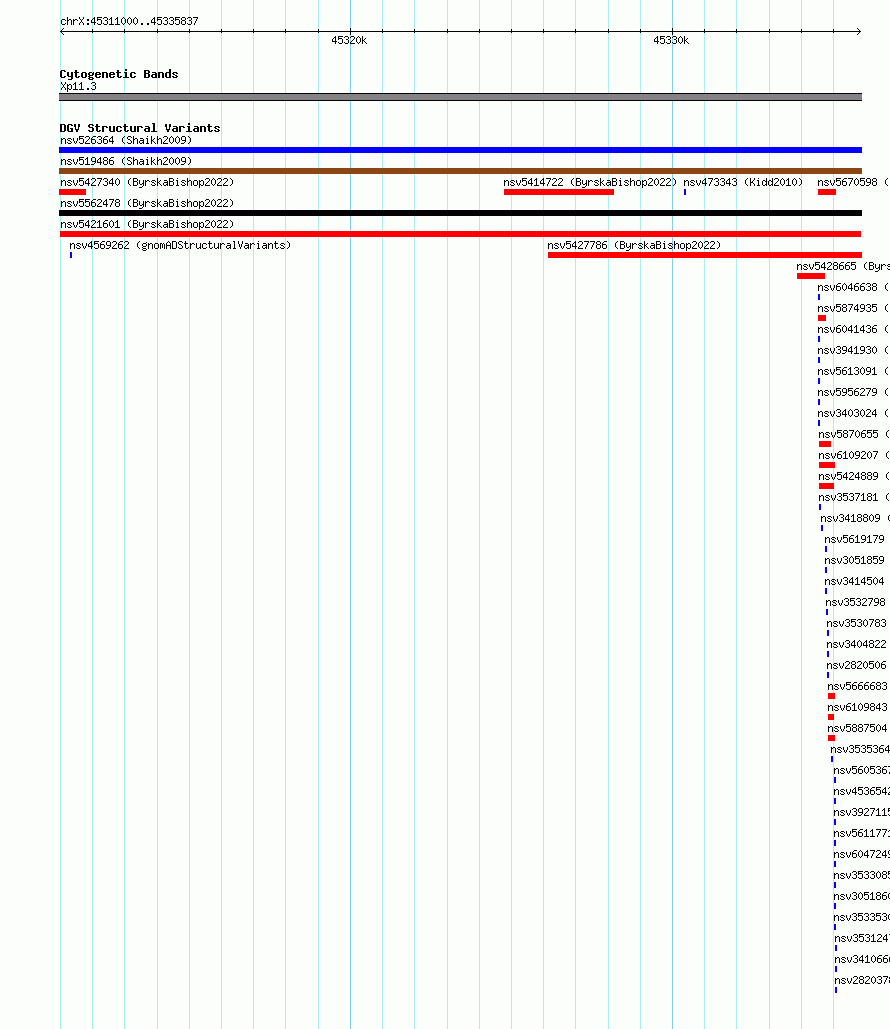Click the nsv526364 (Shaikh2009) label

point(126,140)
